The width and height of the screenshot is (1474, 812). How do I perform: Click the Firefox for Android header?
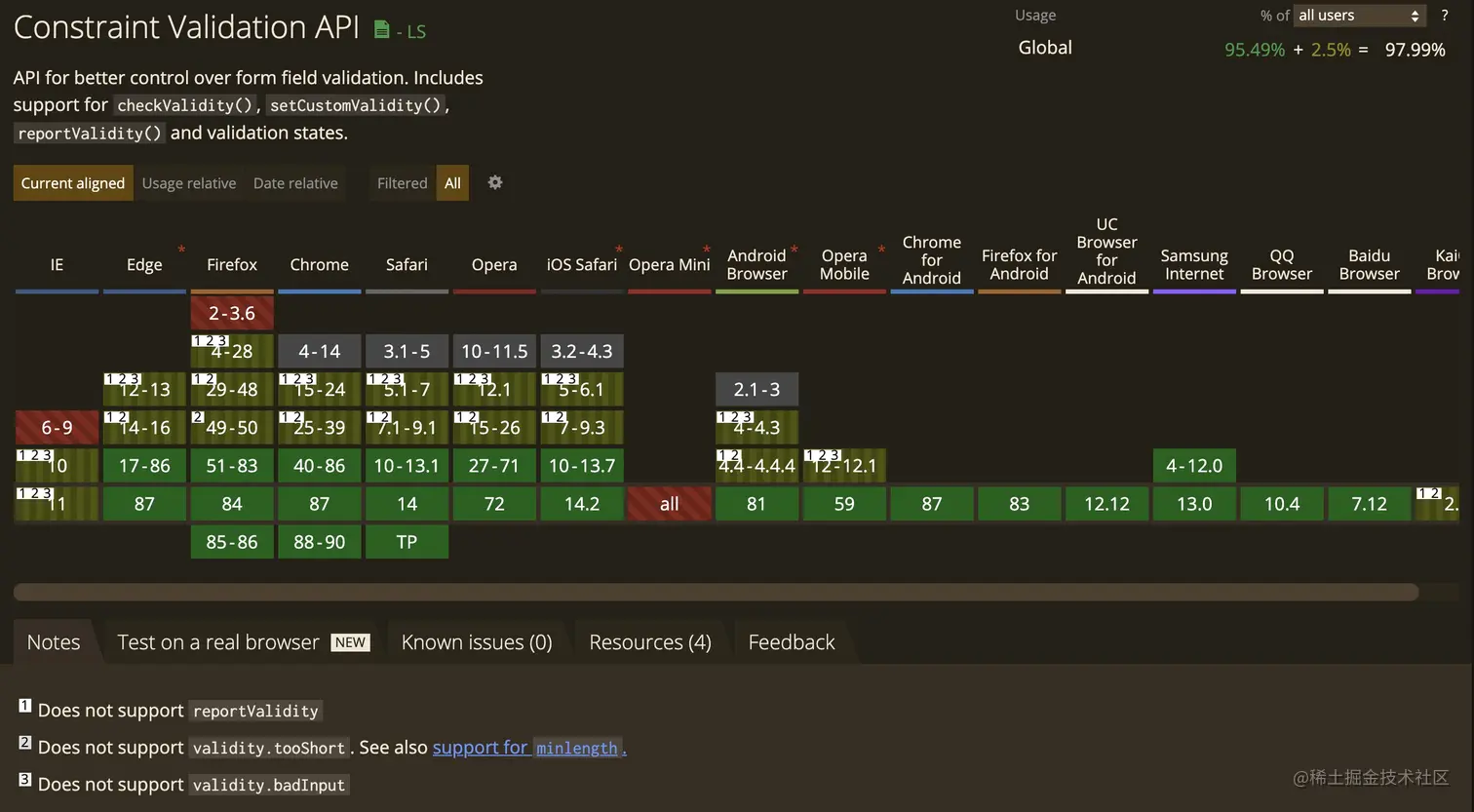[1020, 264]
